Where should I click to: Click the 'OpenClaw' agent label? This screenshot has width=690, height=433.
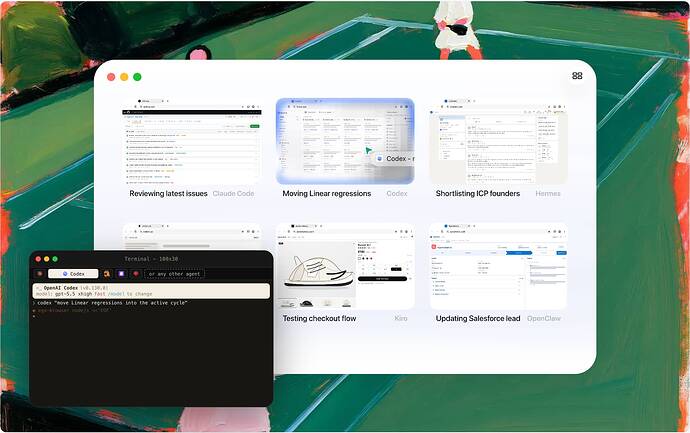click(544, 318)
